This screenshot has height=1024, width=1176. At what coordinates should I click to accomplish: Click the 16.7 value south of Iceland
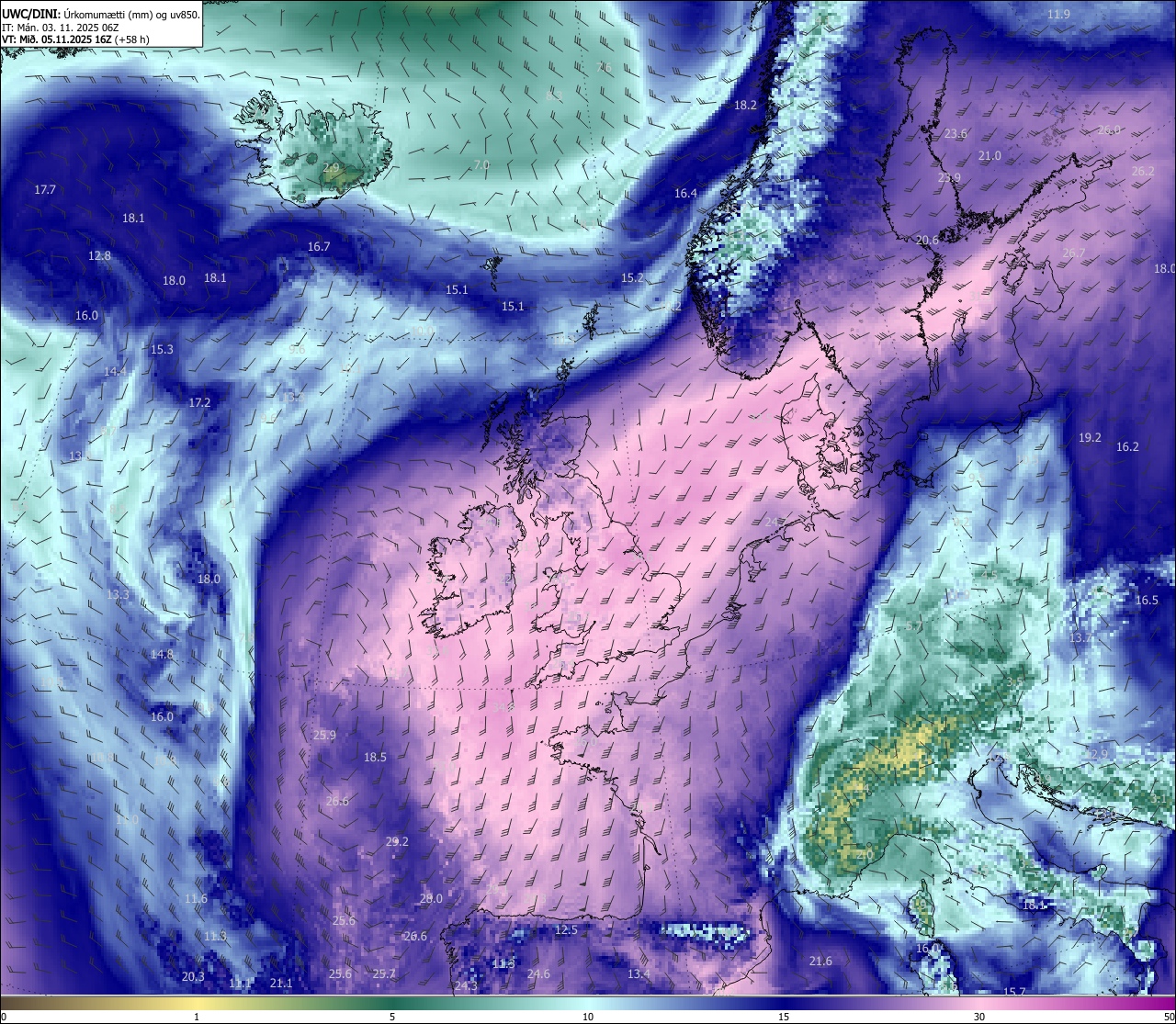319,247
